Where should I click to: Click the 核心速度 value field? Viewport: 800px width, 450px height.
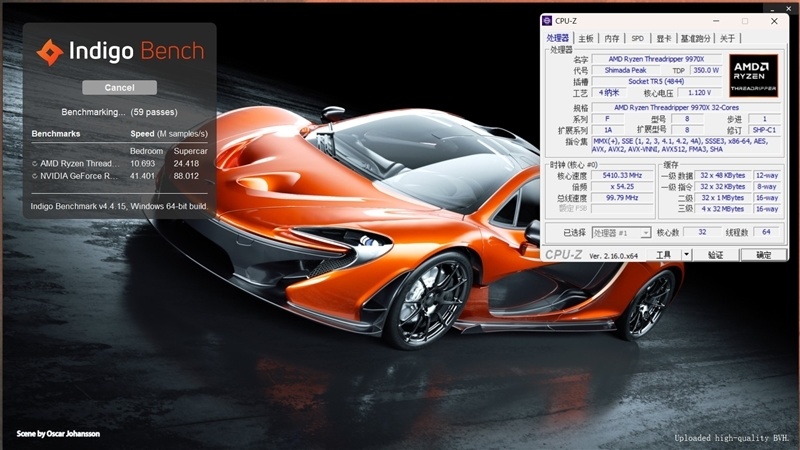[x=621, y=174]
